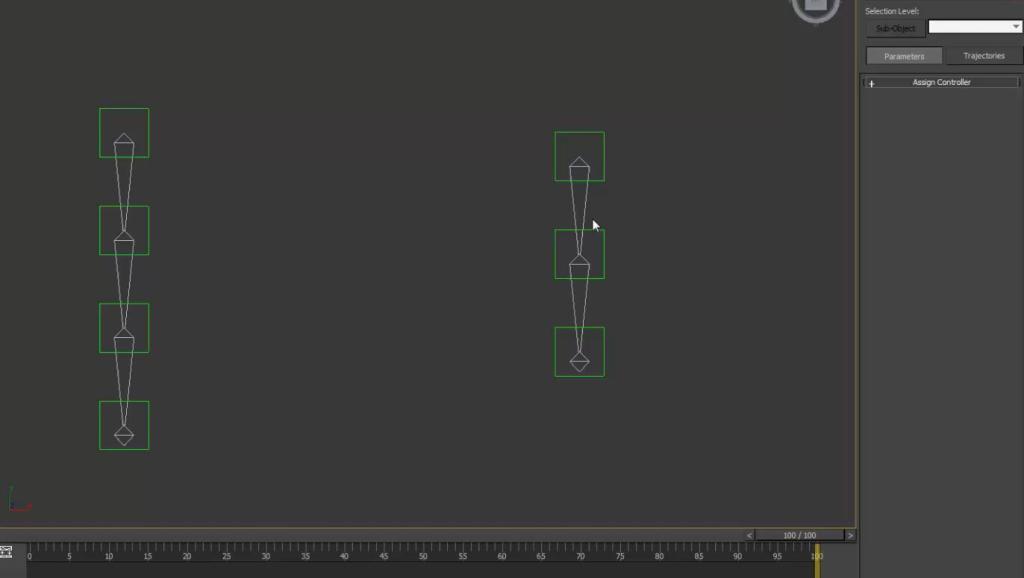1024x578 pixels.
Task: Select the third bone in left chain
Action: click(124, 328)
